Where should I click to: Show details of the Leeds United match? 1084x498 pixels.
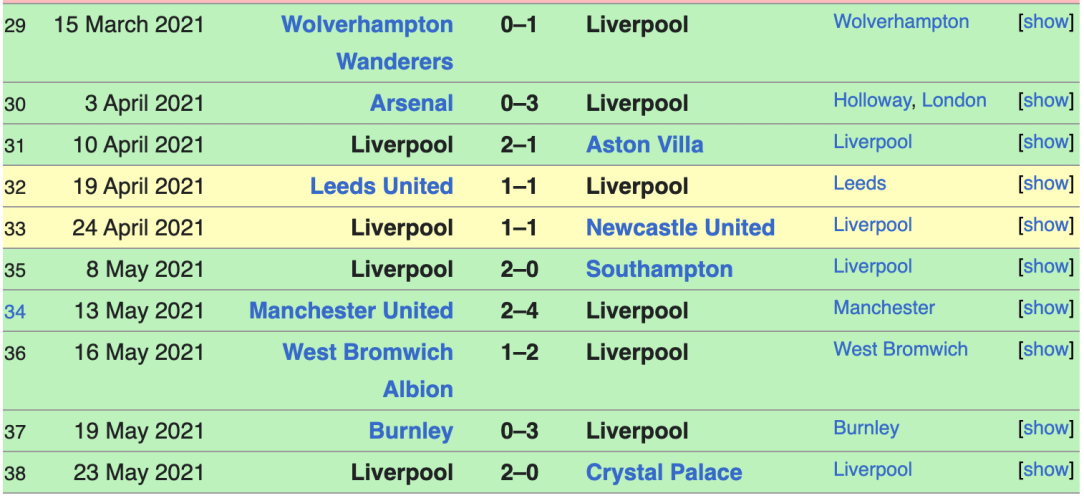pyautogui.click(x=1047, y=183)
